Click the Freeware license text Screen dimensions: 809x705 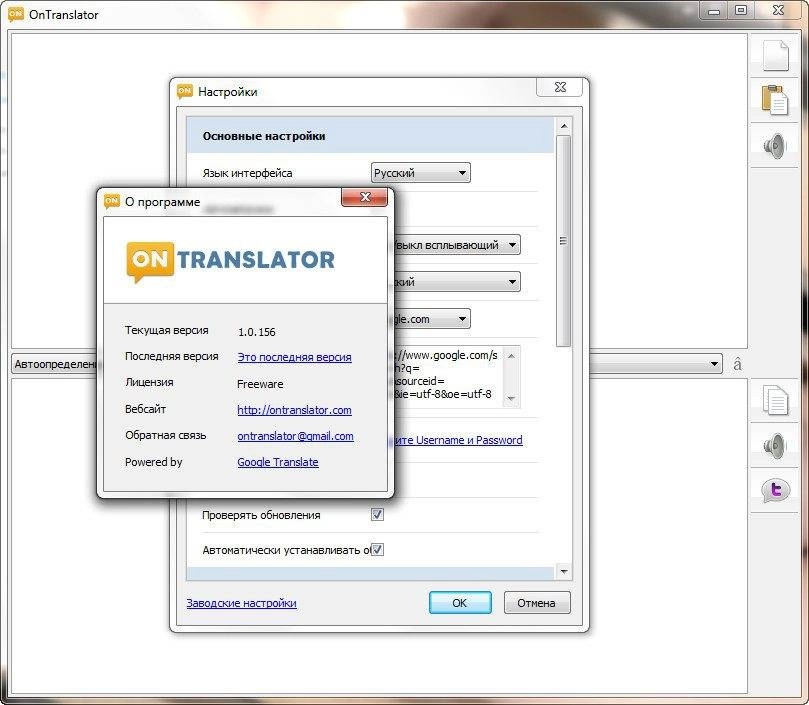pyautogui.click(x=260, y=384)
